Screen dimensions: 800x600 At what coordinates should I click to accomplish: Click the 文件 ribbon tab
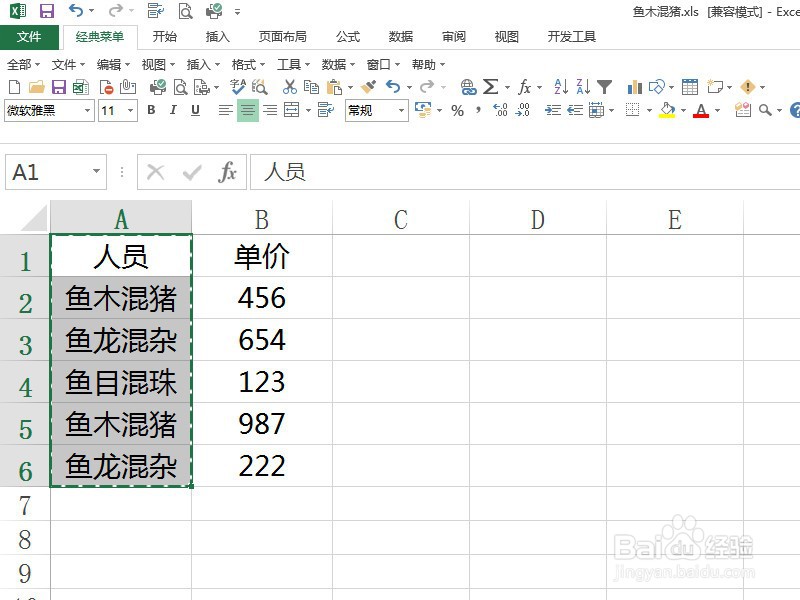pyautogui.click(x=30, y=37)
